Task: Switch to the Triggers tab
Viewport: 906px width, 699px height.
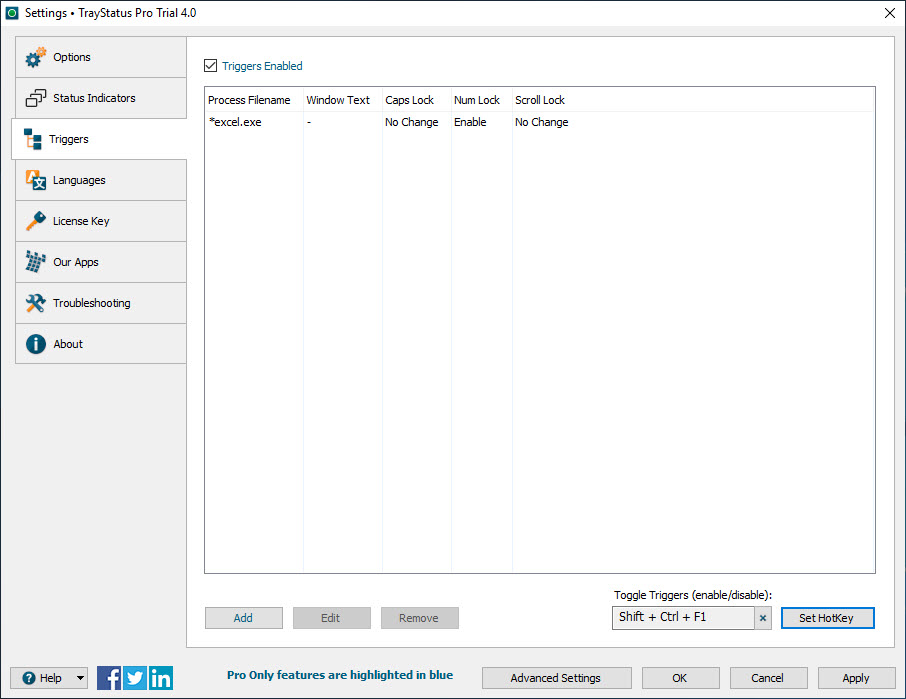Action: coord(68,140)
